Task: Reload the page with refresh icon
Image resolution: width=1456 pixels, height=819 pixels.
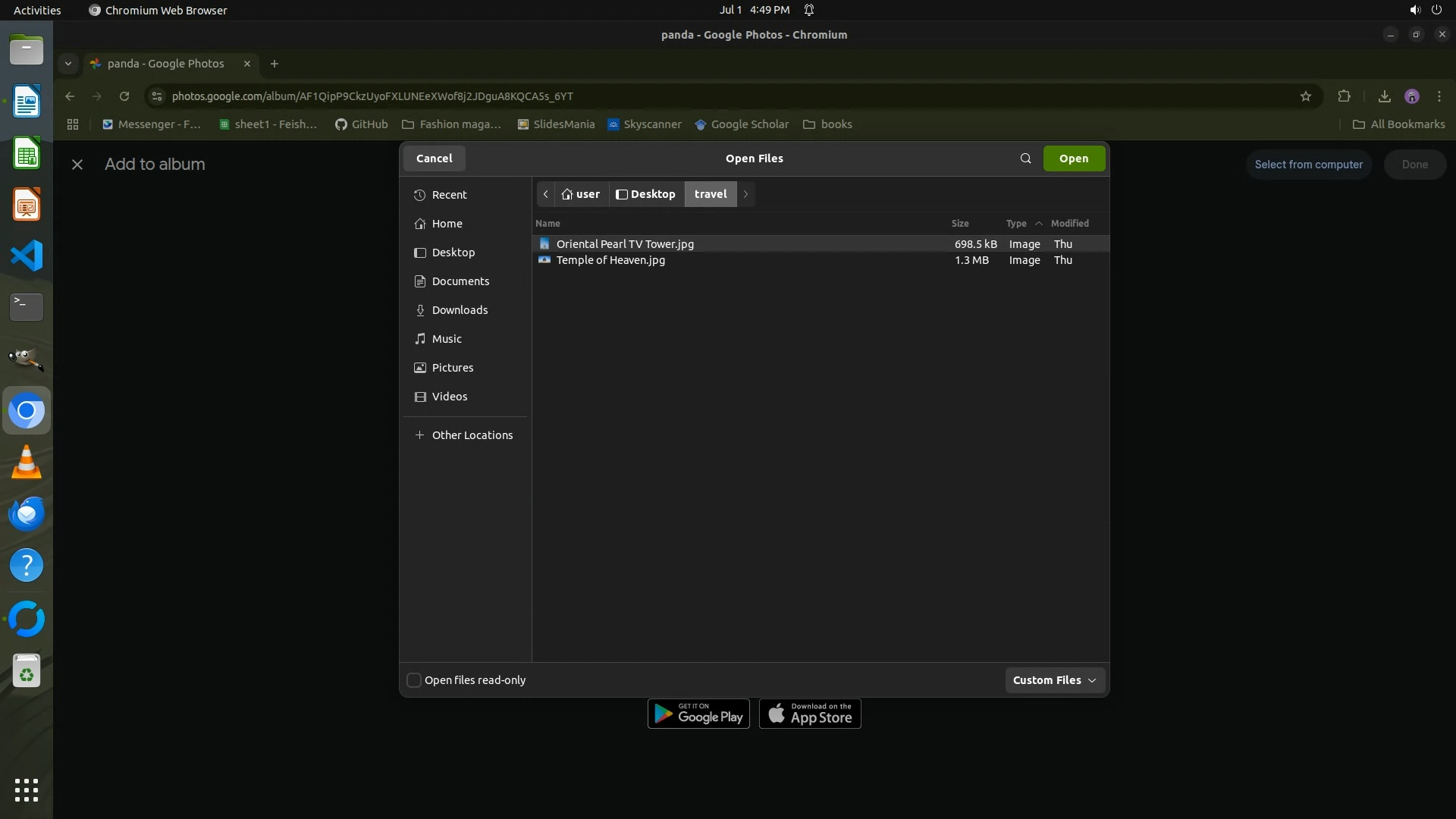Action: pos(124,96)
